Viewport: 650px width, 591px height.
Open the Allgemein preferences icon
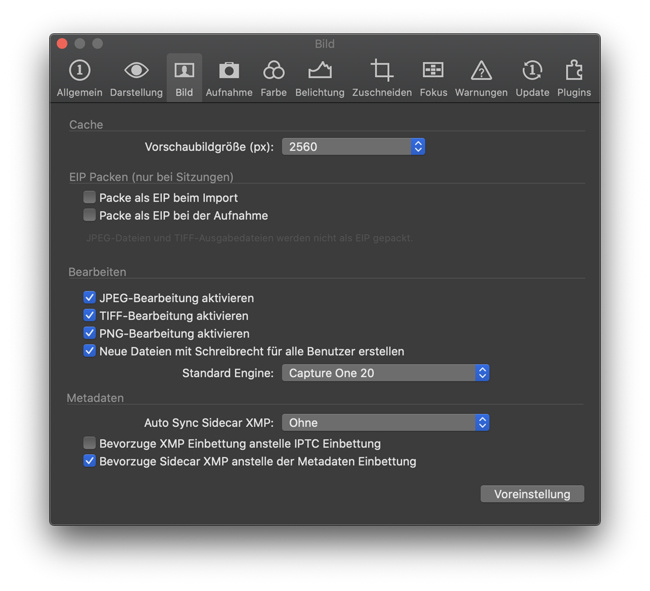coord(78,71)
